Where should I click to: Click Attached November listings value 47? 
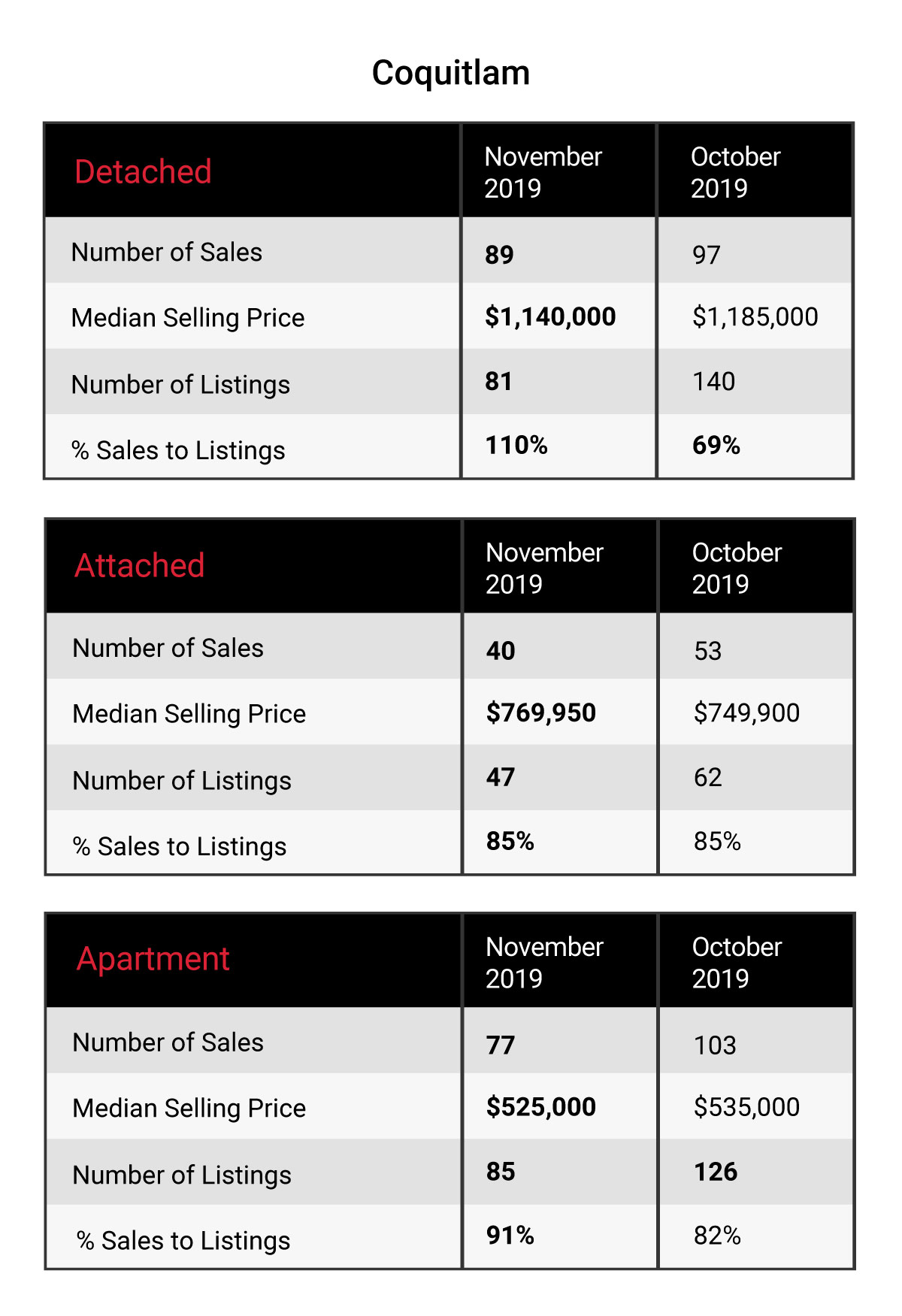tap(501, 777)
